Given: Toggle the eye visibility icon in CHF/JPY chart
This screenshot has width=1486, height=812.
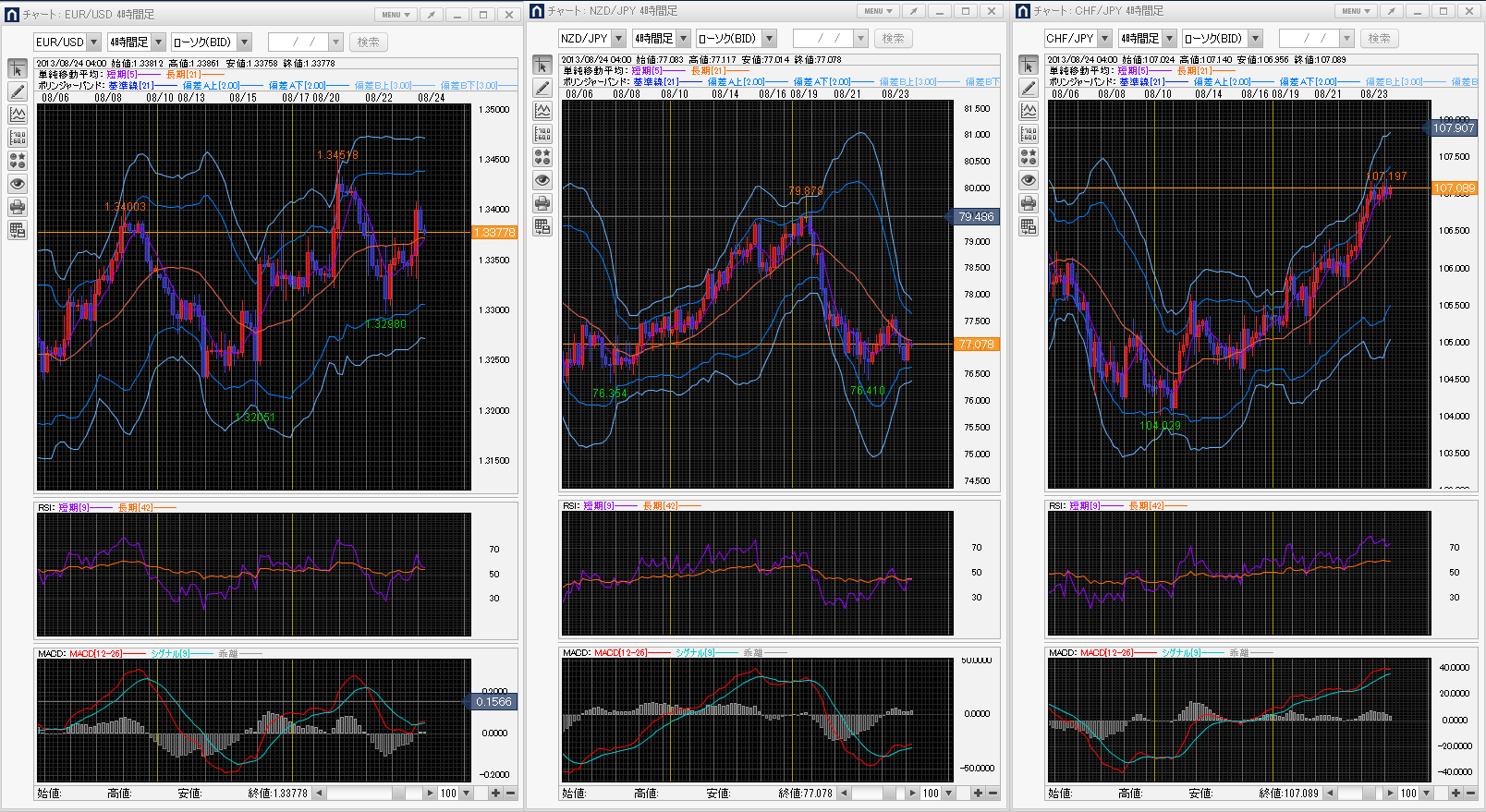Looking at the screenshot, I should pyautogui.click(x=1029, y=180).
